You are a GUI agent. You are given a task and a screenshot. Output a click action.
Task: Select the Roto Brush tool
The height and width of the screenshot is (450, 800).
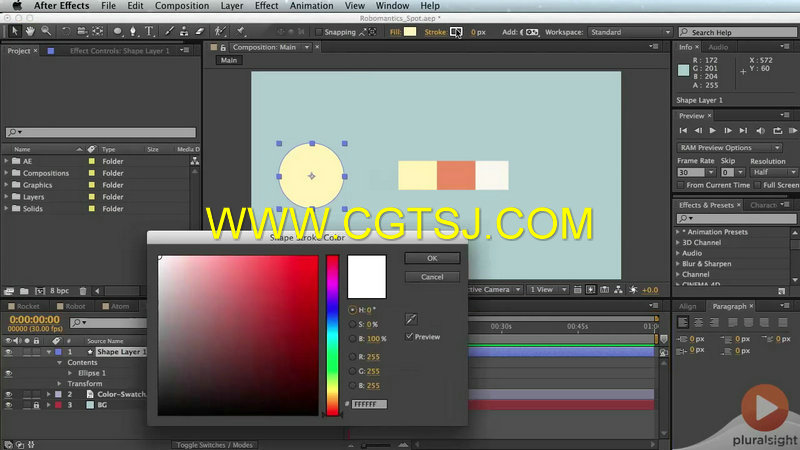point(220,31)
